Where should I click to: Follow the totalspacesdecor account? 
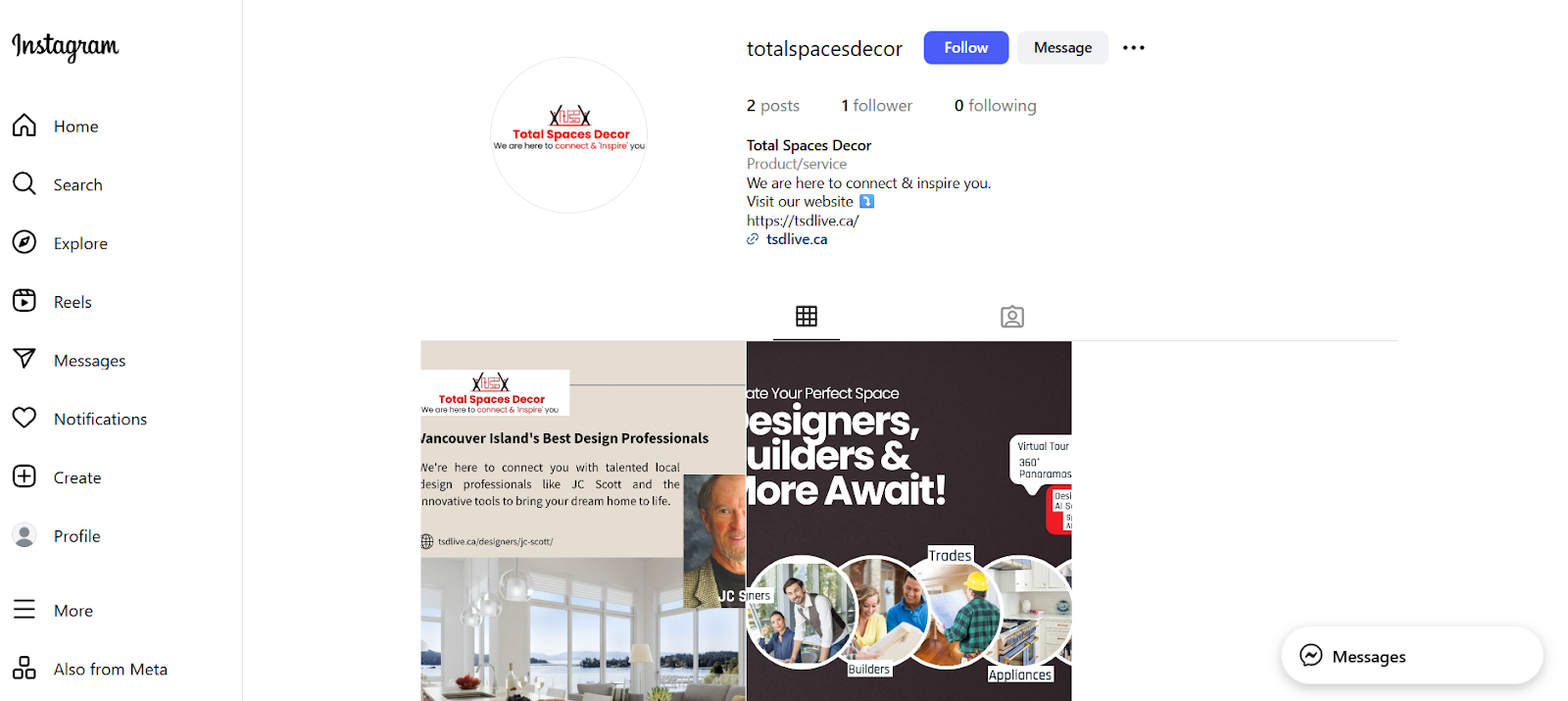coord(966,47)
